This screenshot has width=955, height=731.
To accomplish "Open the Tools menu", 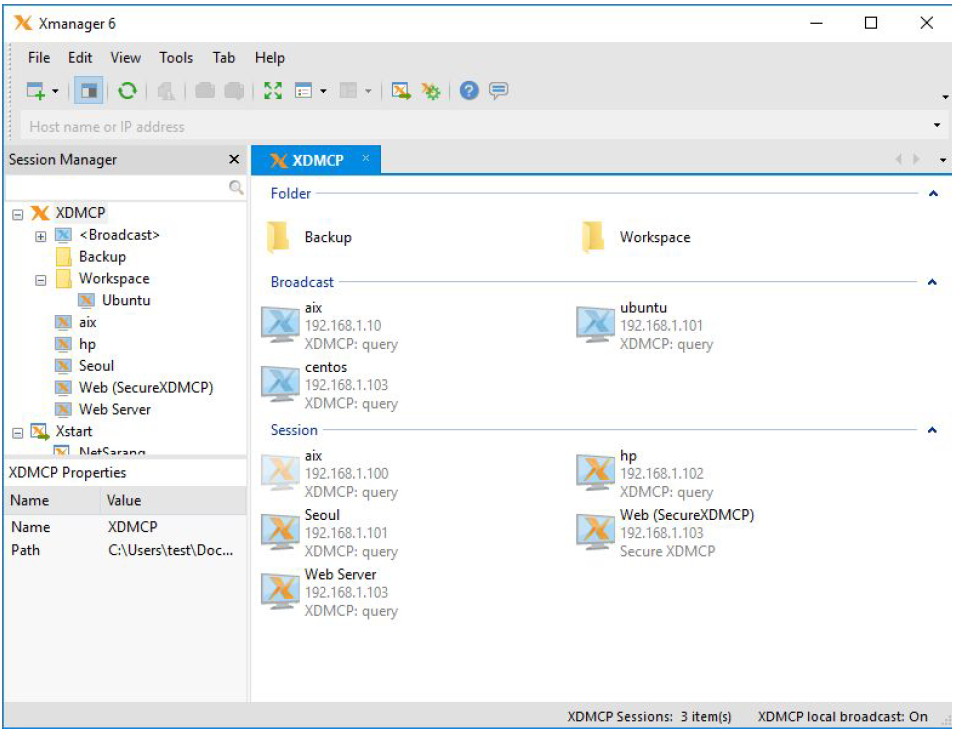I will [176, 57].
